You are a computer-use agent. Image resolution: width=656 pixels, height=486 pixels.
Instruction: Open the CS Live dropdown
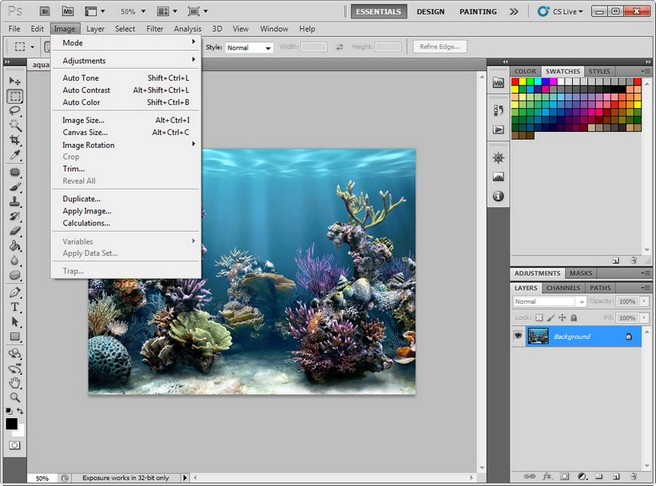click(x=561, y=11)
